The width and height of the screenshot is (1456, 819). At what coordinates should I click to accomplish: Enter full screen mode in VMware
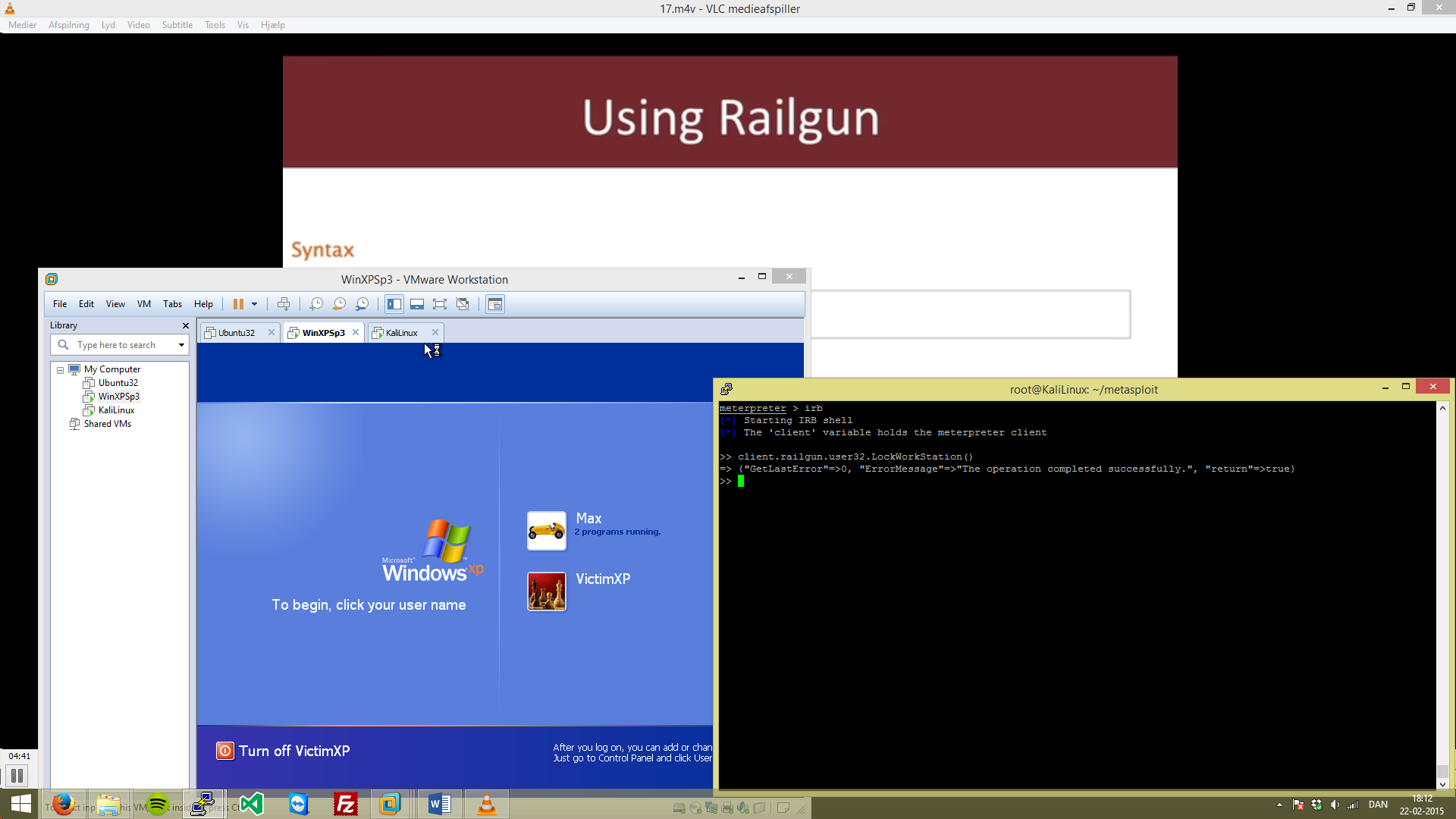click(440, 304)
